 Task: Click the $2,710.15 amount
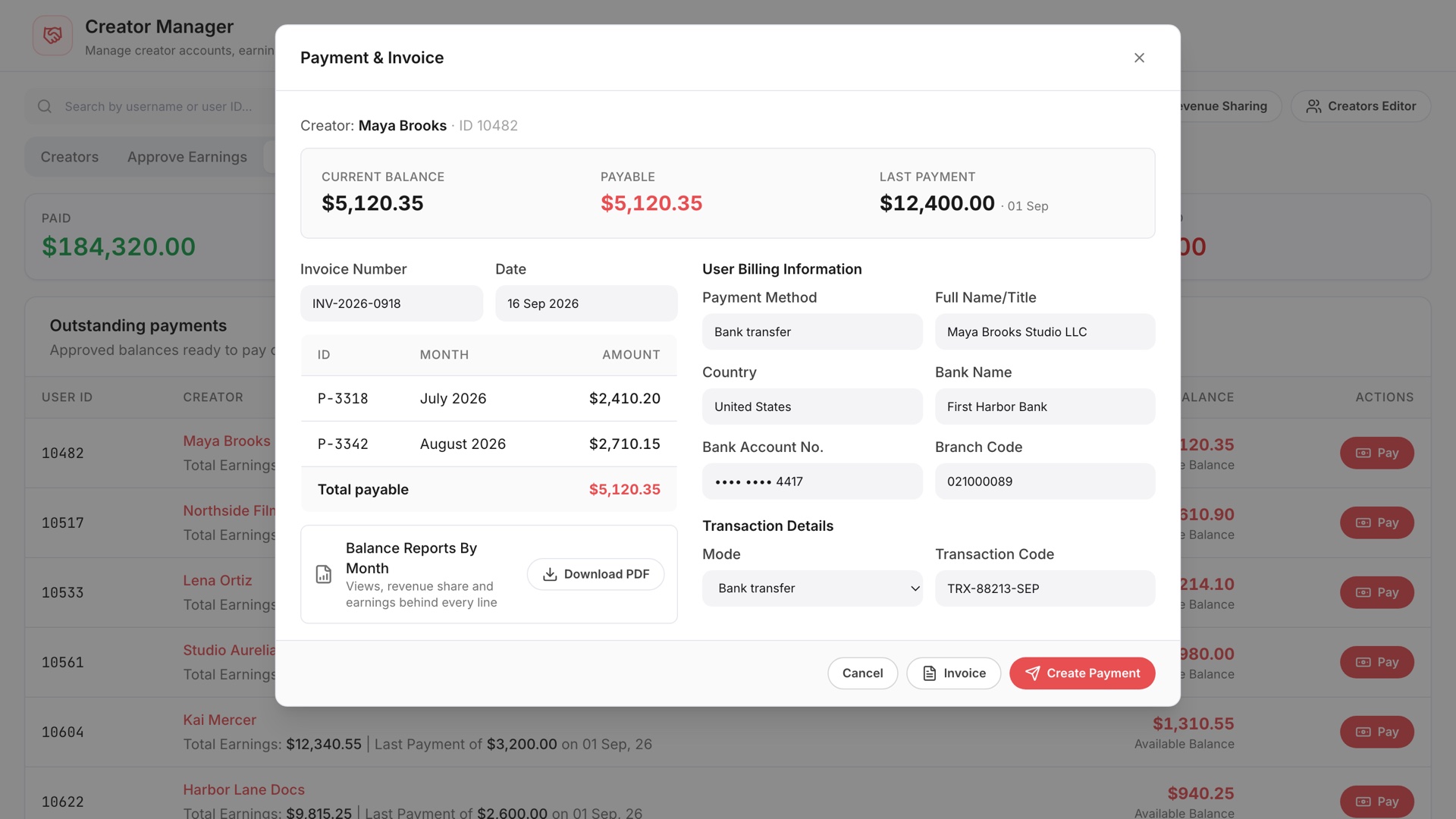click(624, 444)
